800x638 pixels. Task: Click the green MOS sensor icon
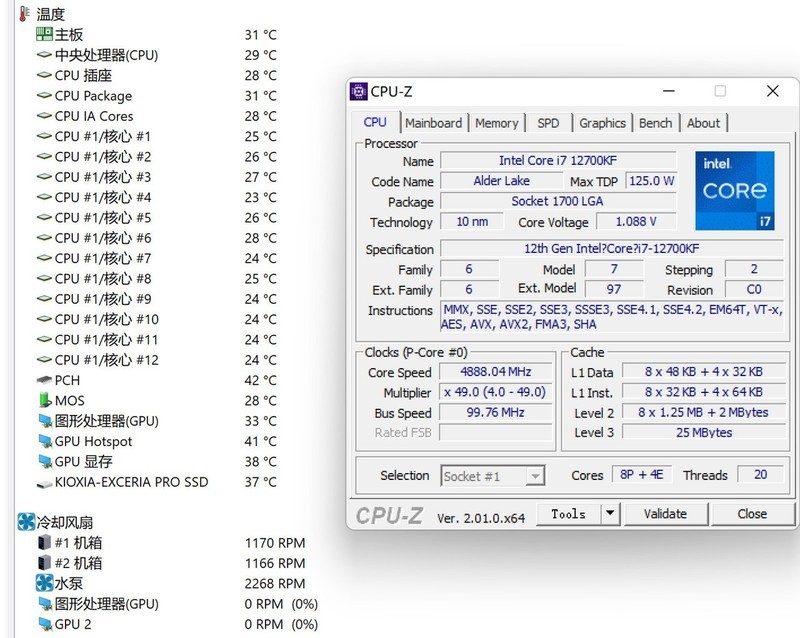[x=44, y=401]
